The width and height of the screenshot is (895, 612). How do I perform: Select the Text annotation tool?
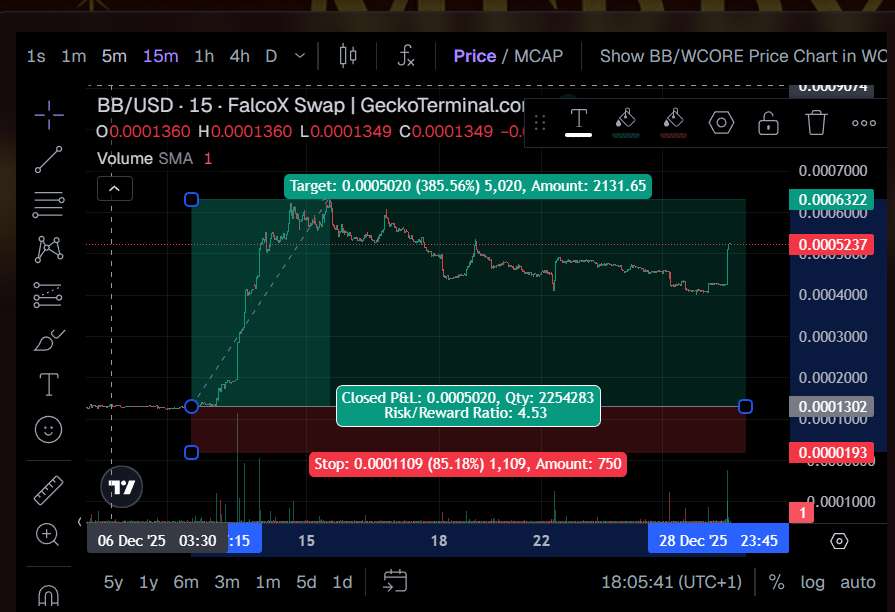[48, 384]
